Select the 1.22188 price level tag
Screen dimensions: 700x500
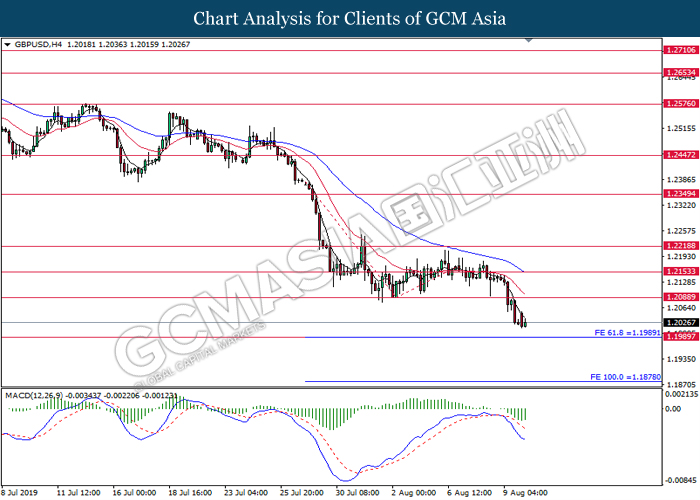680,246
